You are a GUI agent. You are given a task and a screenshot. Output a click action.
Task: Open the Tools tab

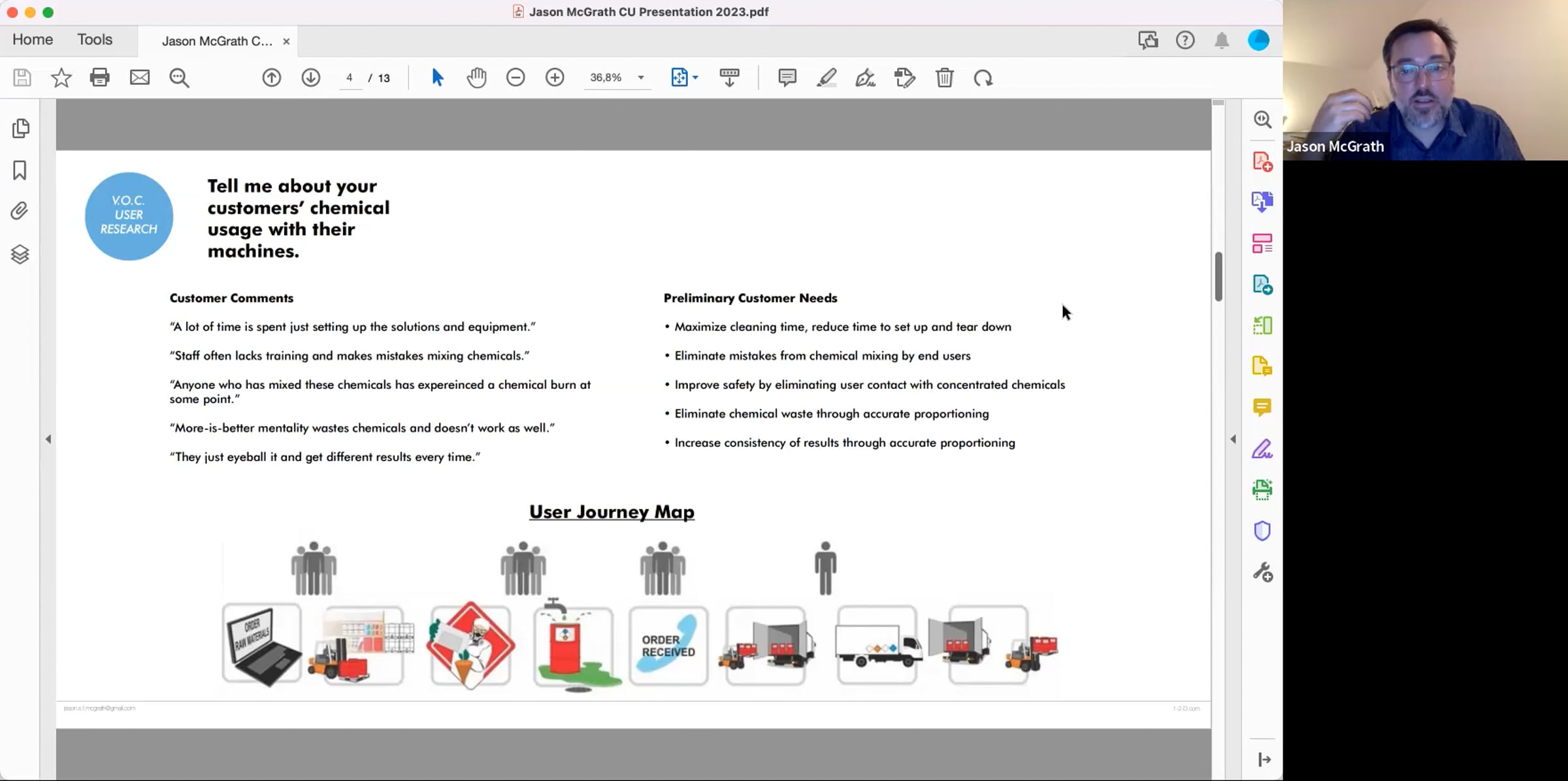pyautogui.click(x=95, y=40)
